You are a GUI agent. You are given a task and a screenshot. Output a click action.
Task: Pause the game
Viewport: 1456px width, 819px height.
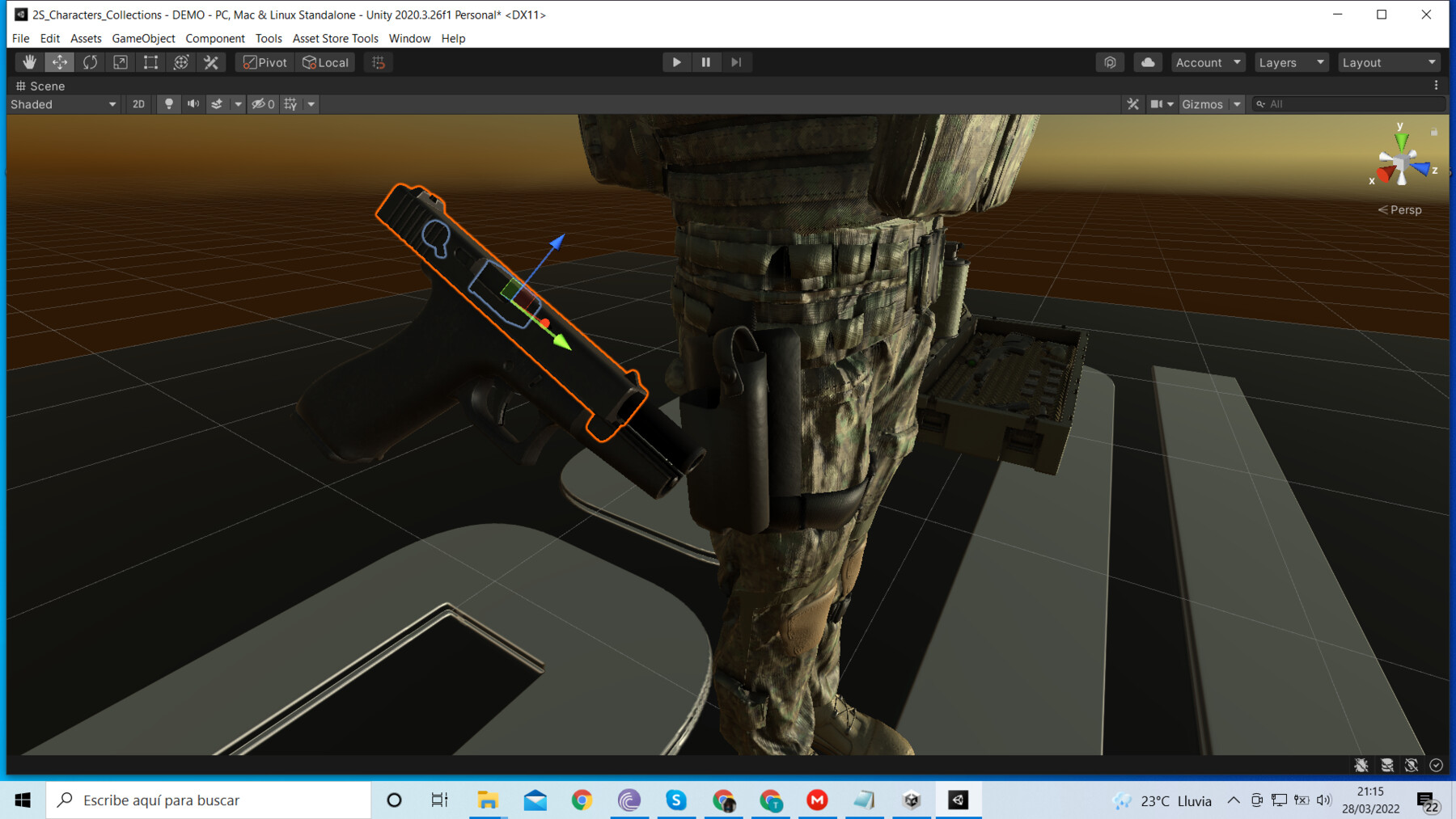pyautogui.click(x=706, y=62)
